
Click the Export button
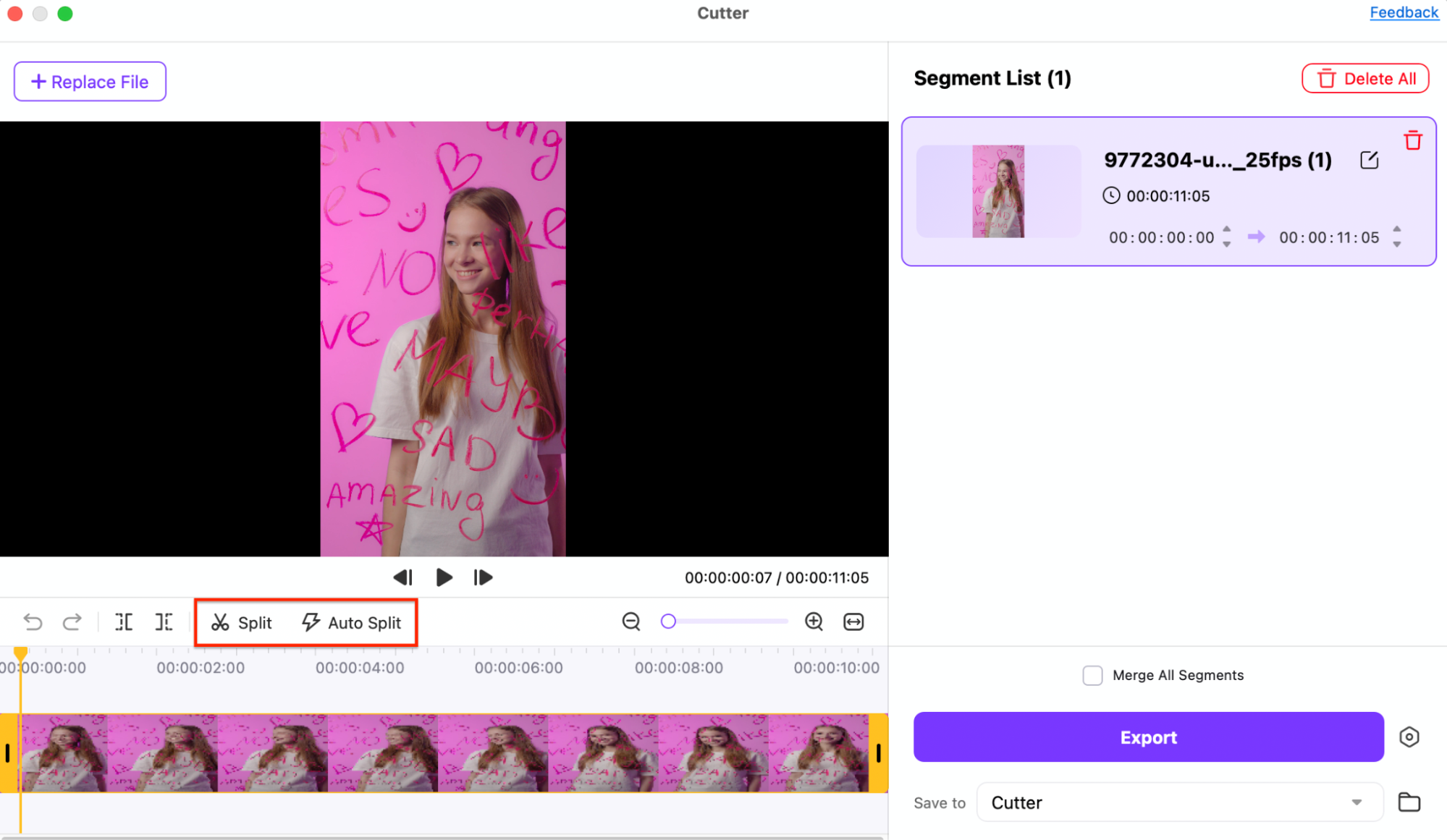[x=1148, y=737]
